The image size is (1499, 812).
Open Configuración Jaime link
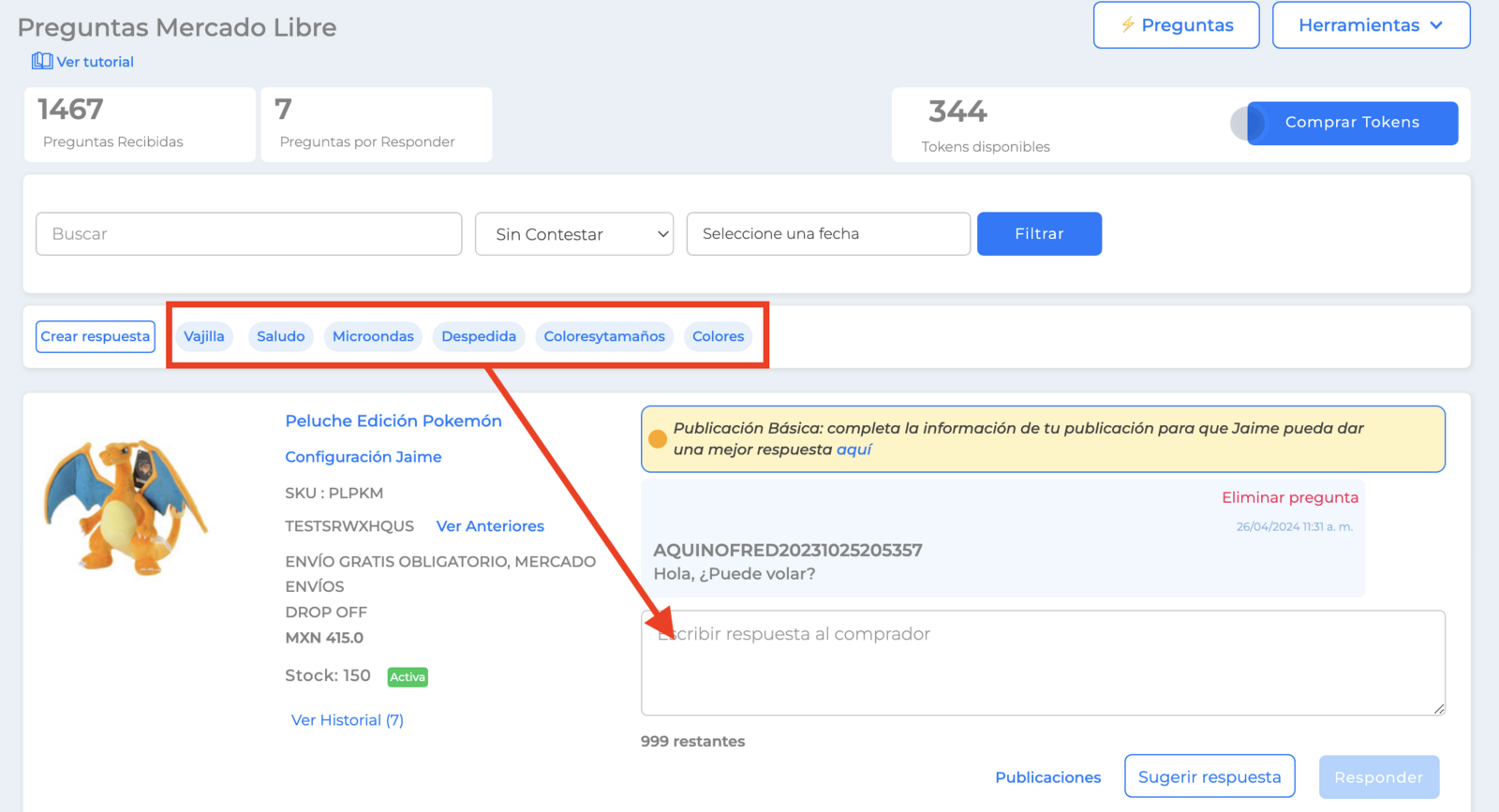pyautogui.click(x=364, y=457)
